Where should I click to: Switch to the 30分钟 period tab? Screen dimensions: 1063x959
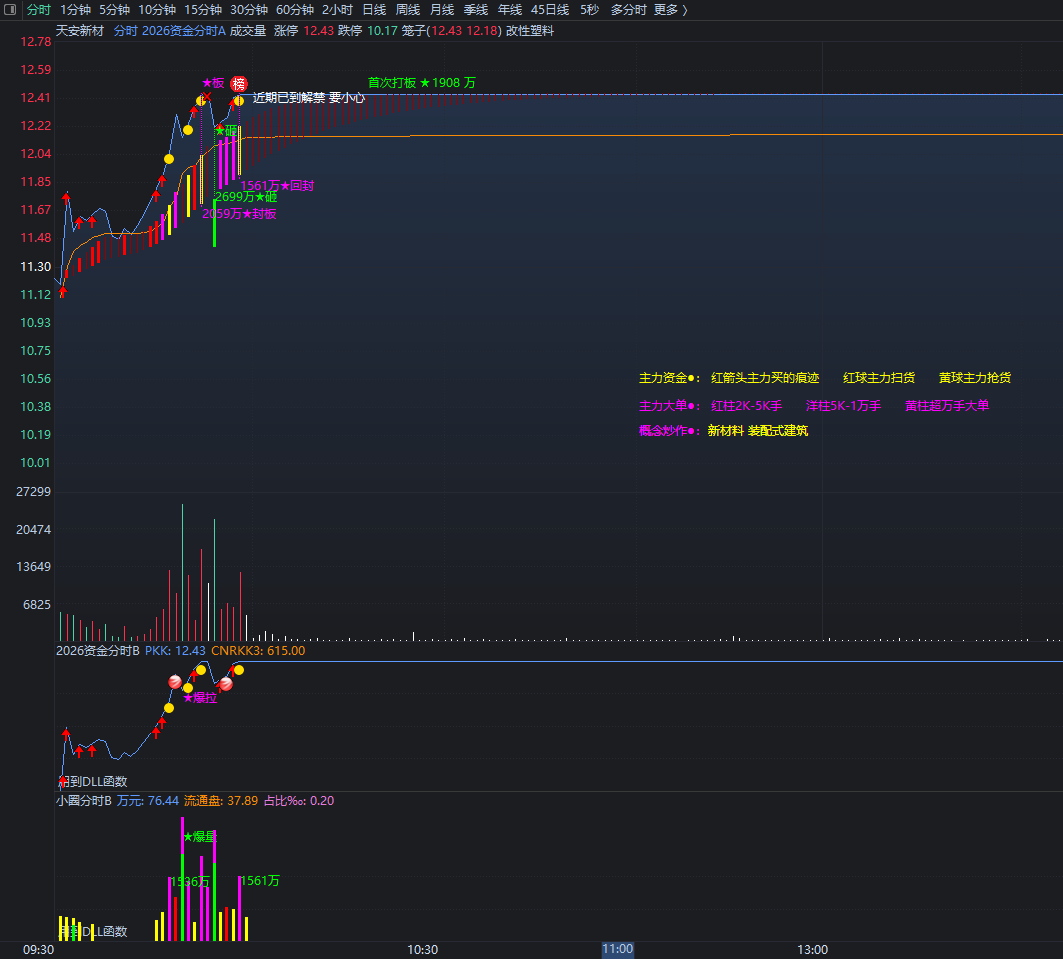click(x=249, y=9)
